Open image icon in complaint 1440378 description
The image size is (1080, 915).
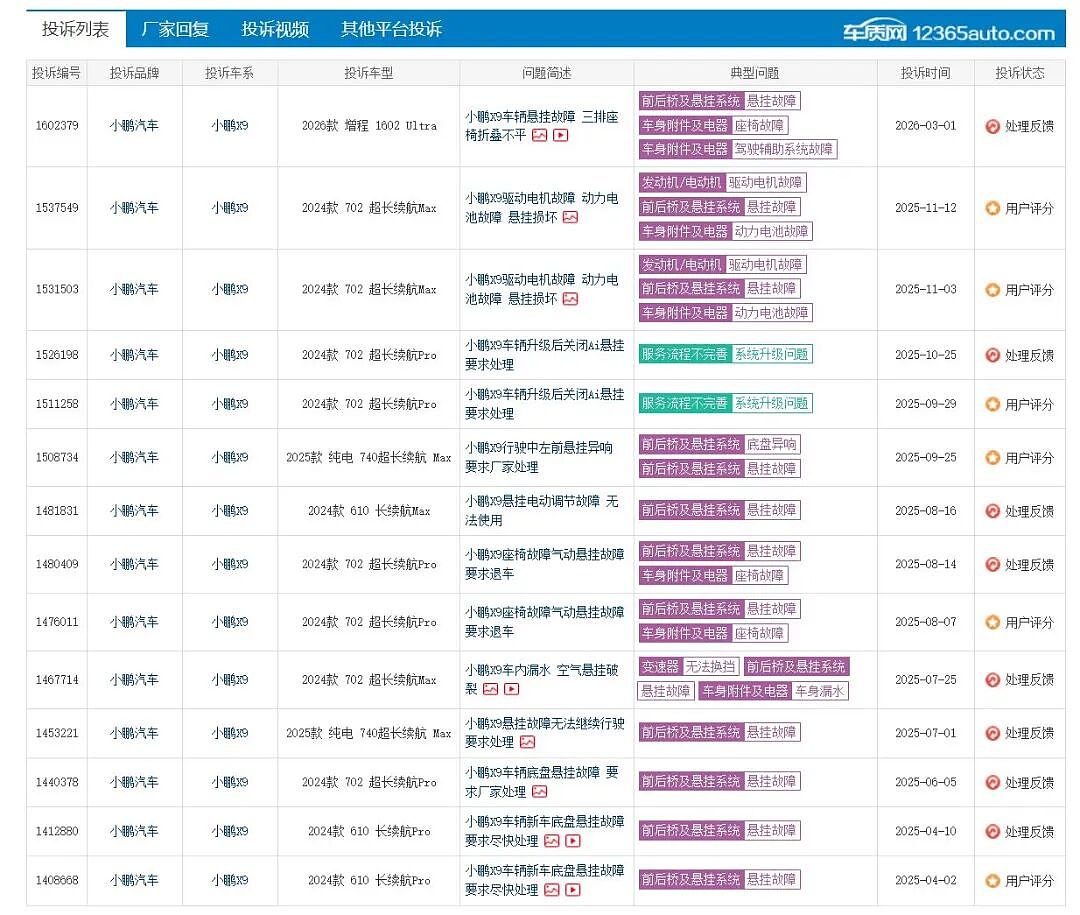pos(540,792)
